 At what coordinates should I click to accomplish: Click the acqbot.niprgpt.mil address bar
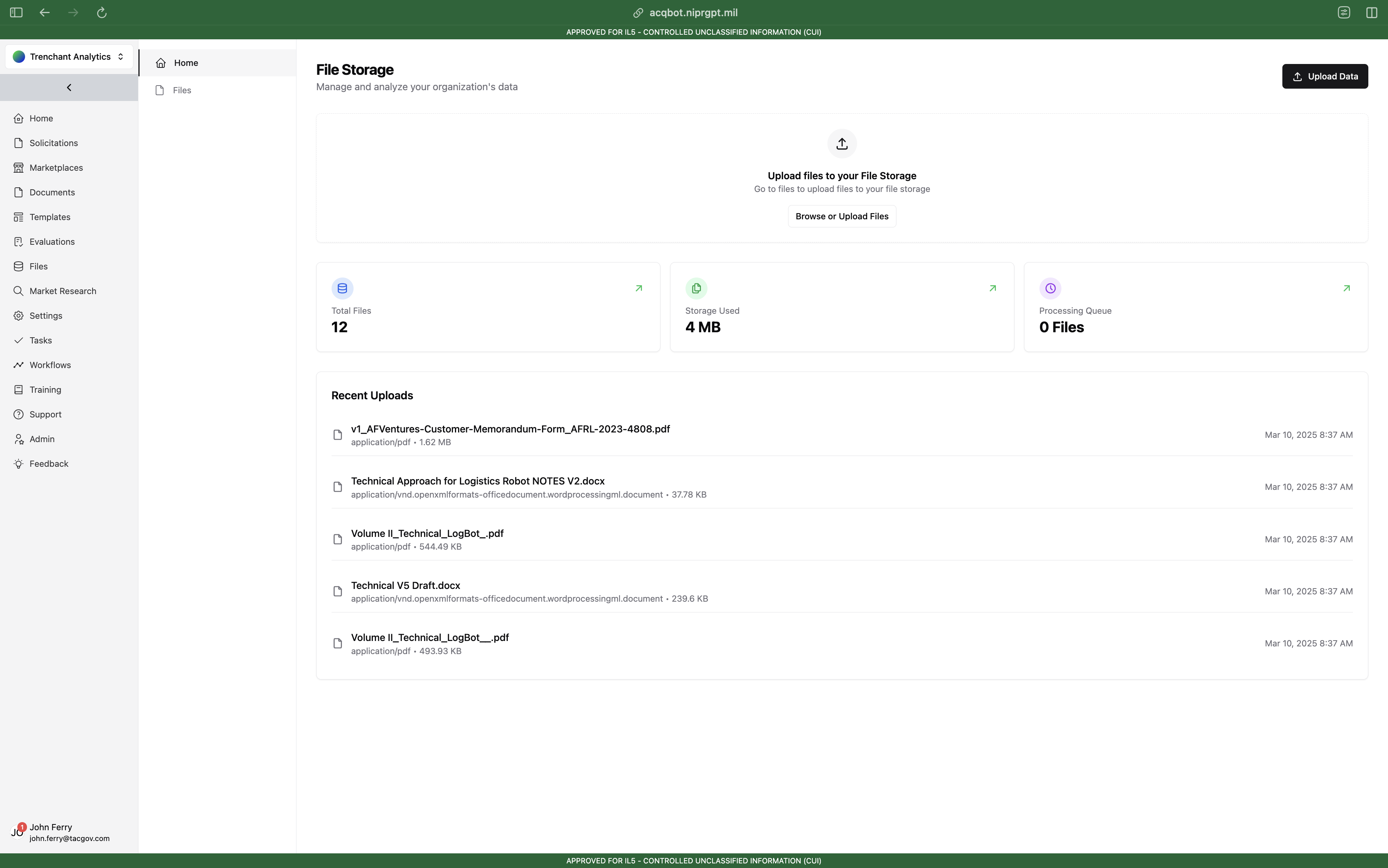click(x=693, y=13)
